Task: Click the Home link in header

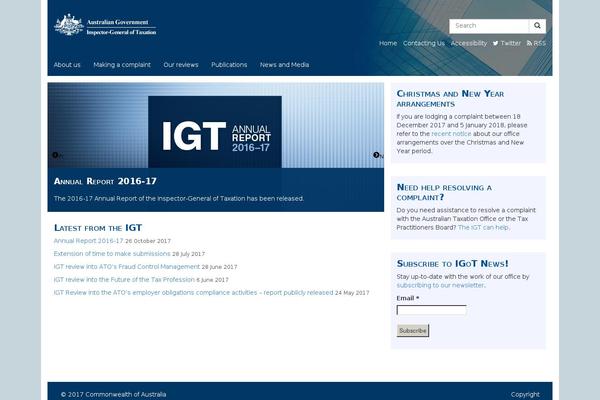Action: click(x=388, y=43)
